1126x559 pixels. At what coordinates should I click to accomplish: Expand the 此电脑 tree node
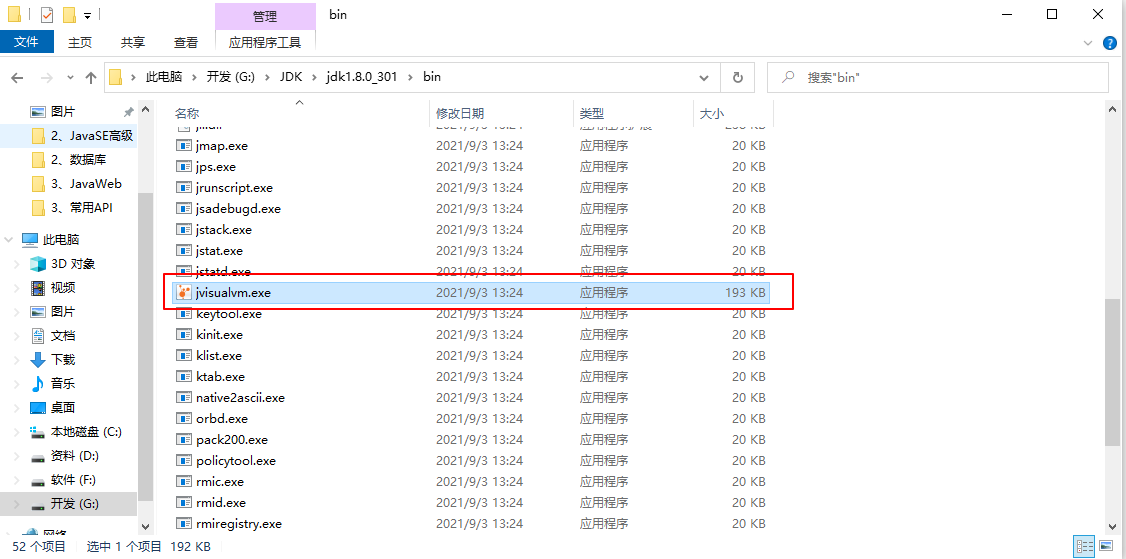tap(9, 240)
